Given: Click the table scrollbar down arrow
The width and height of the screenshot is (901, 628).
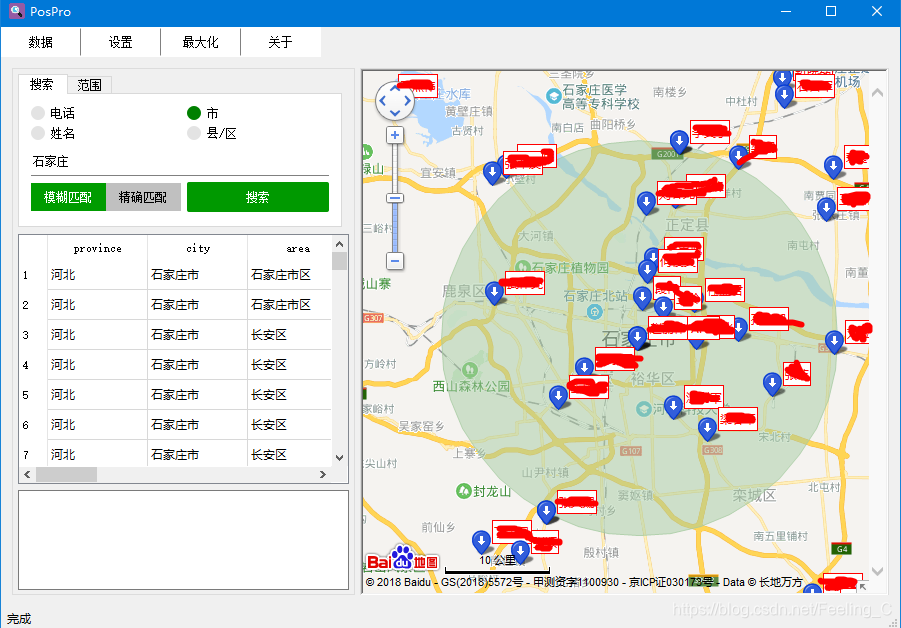Looking at the screenshot, I should pyautogui.click(x=340, y=458).
